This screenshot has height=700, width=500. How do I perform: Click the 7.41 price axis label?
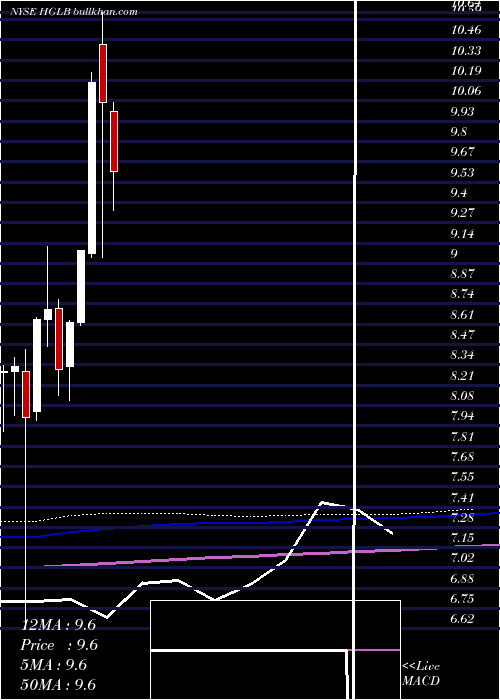(x=463, y=497)
